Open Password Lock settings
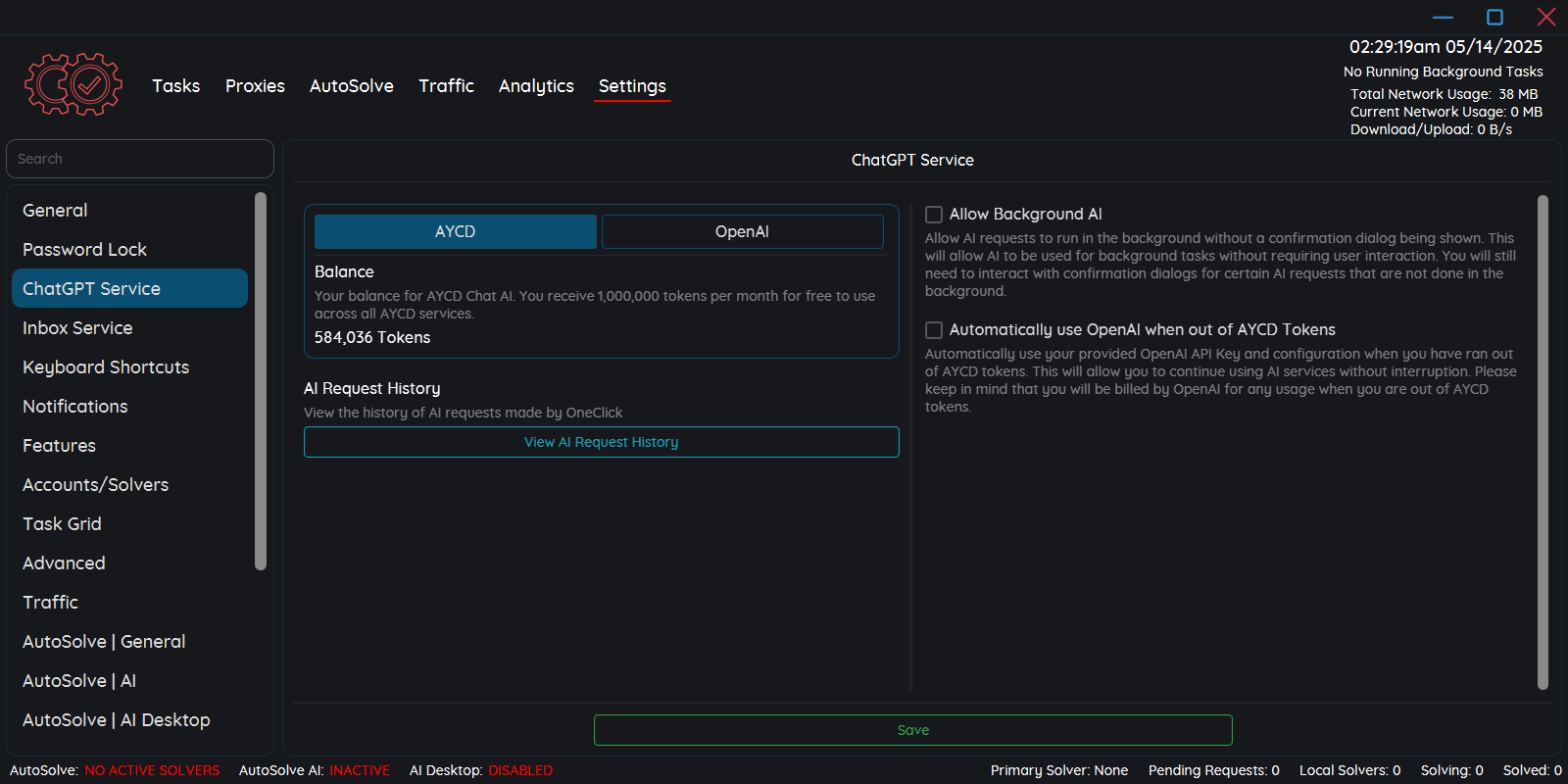This screenshot has height=784, width=1568. pyautogui.click(x=129, y=249)
